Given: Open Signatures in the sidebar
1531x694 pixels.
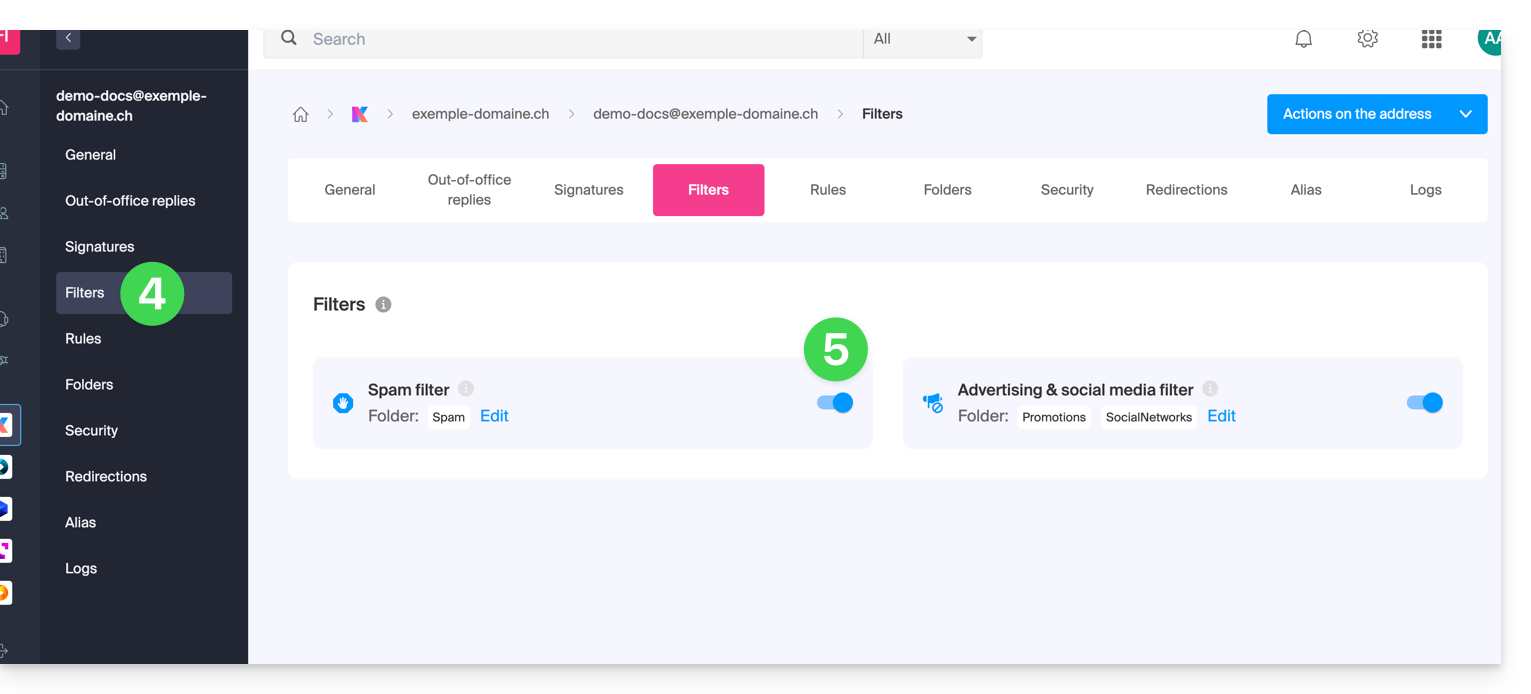Looking at the screenshot, I should (144, 247).
